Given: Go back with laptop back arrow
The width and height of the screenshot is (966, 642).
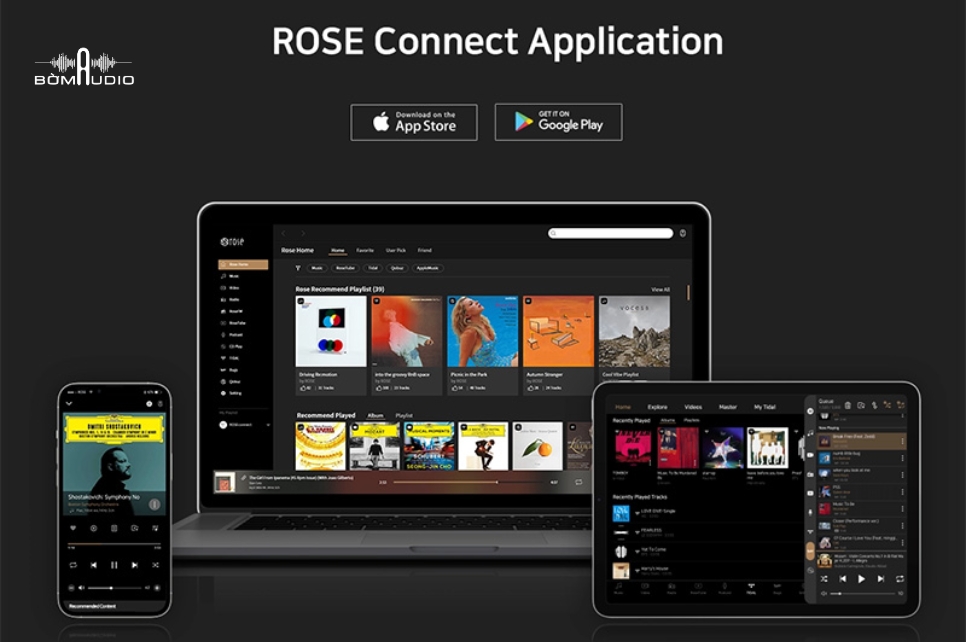Looking at the screenshot, I should (283, 234).
